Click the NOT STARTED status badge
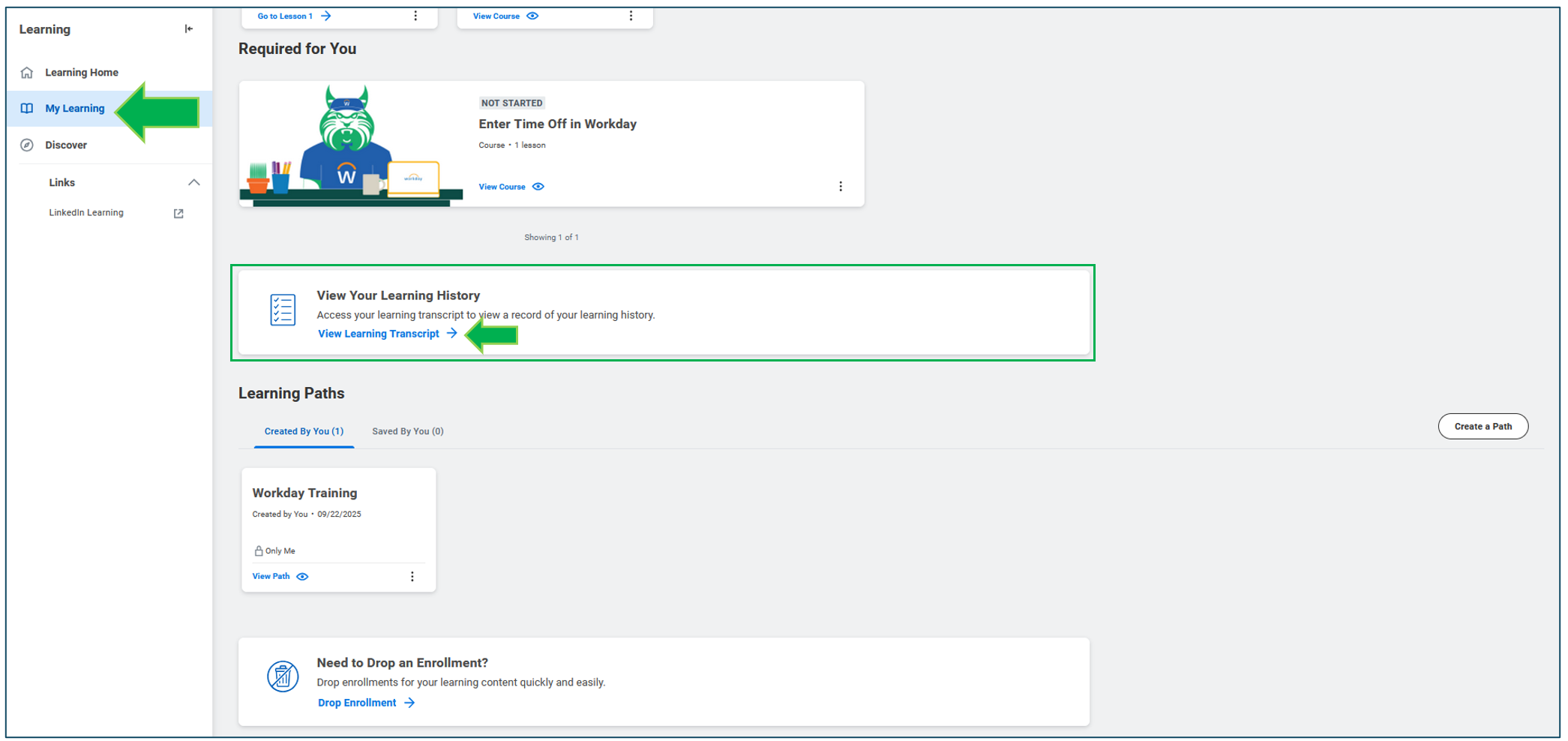The height and width of the screenshot is (741, 1568). pos(511,103)
